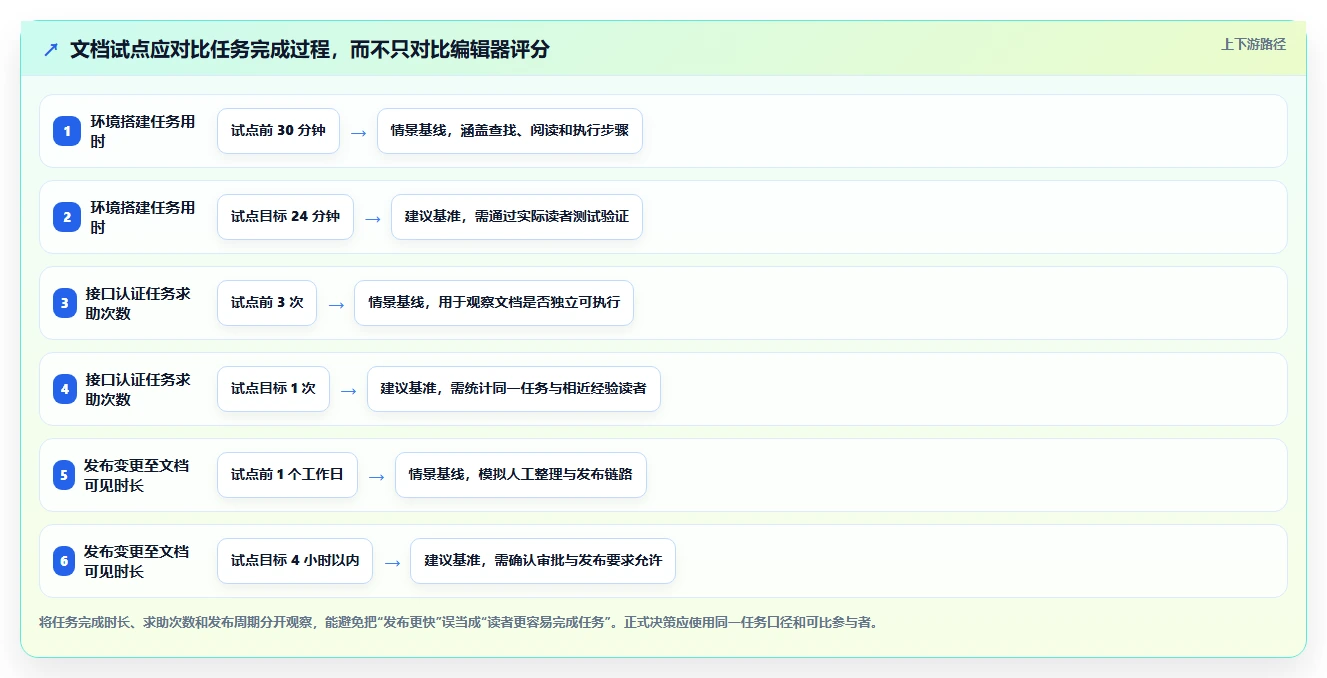The width and height of the screenshot is (1327, 678).
Task: Click 发布变更至文档可见时长 label in the 试点目标 4 小时以内 row
Action: 136,561
